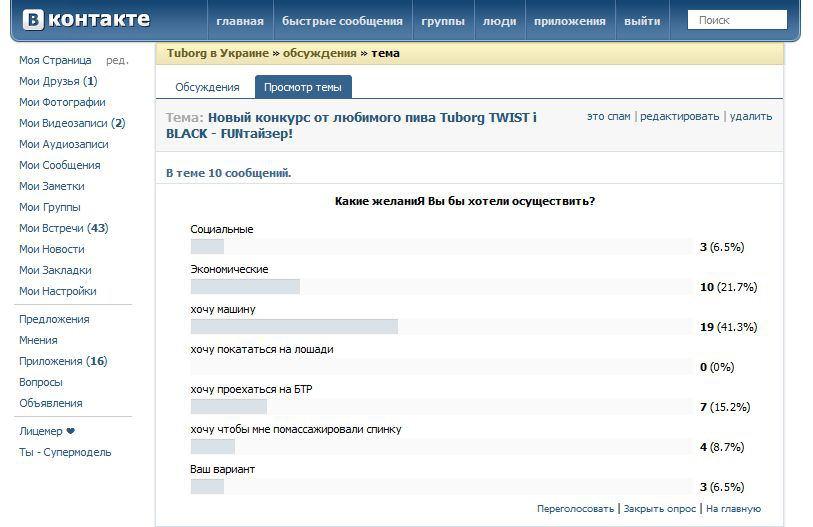
Task: Click выйти to log out
Action: click(642, 21)
